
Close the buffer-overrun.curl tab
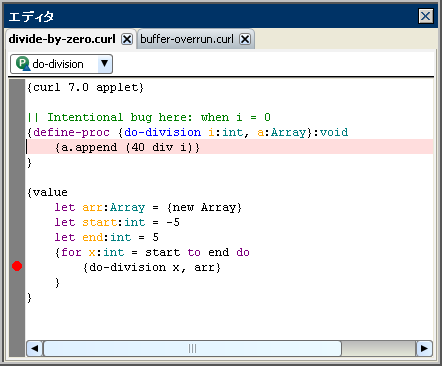pos(245,39)
